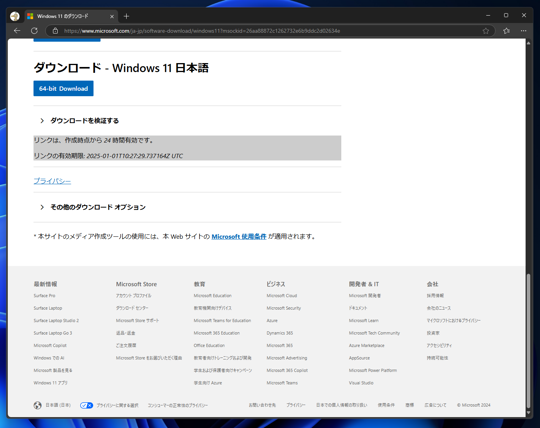Open Microsoft Cloud footer link
540x428 pixels.
point(282,295)
